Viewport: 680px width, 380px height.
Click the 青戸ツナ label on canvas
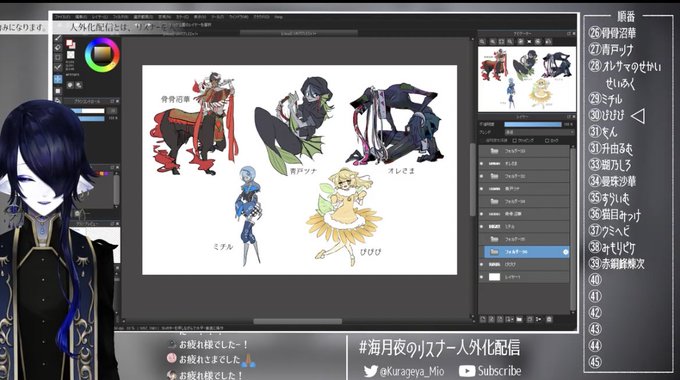[304, 172]
